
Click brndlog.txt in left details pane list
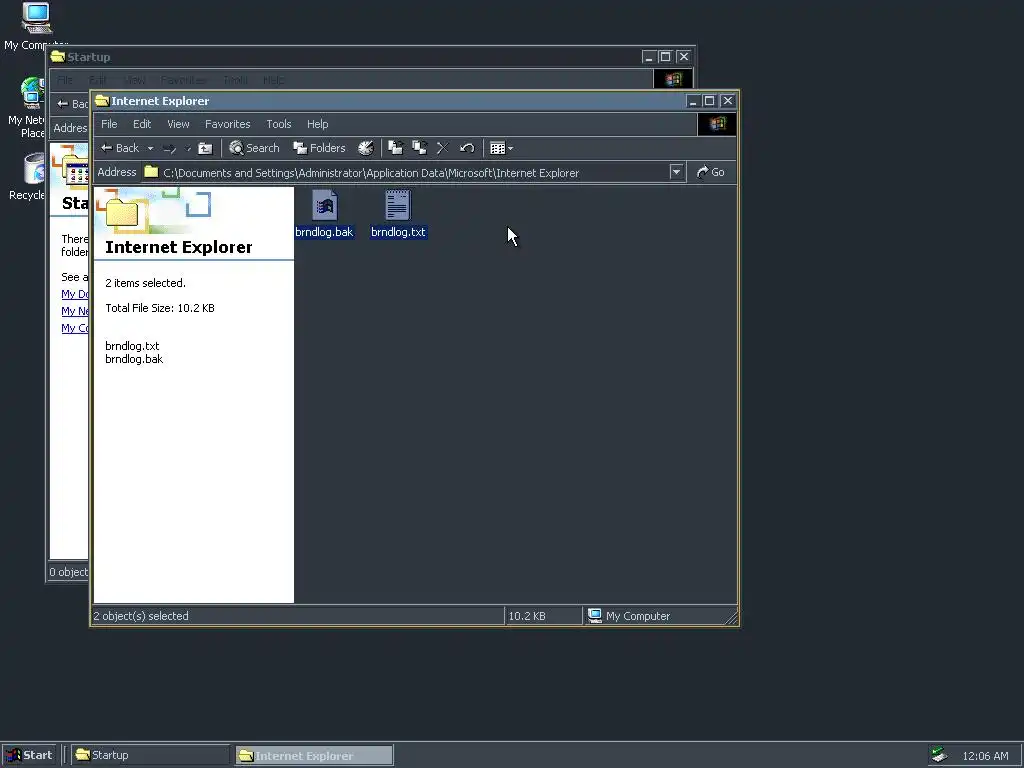132,346
